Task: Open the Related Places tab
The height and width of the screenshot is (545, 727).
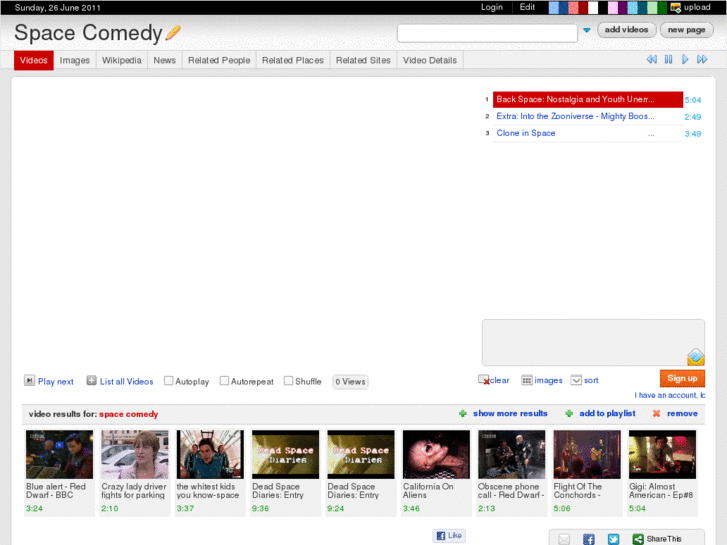Action: [293, 60]
